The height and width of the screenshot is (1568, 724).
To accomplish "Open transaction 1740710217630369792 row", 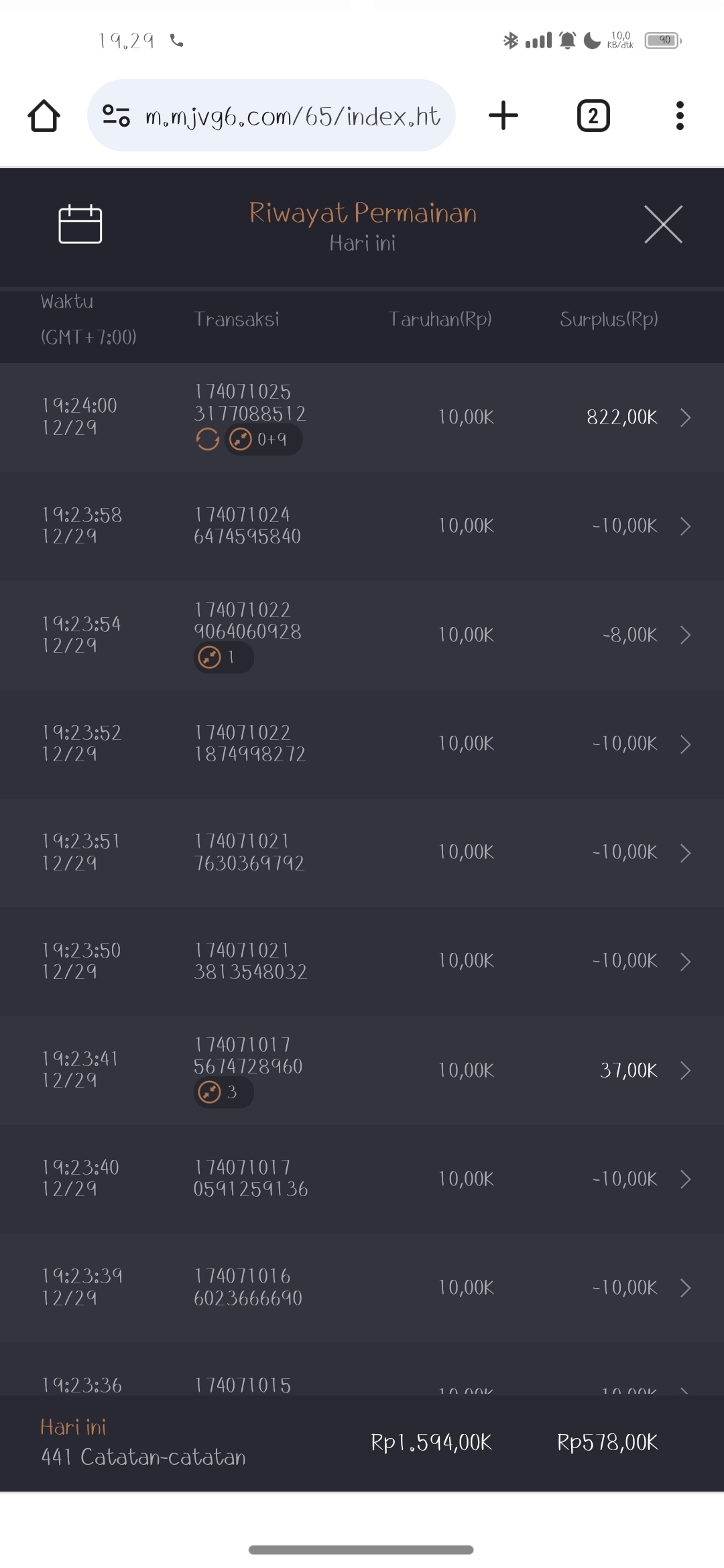I will 249,852.
